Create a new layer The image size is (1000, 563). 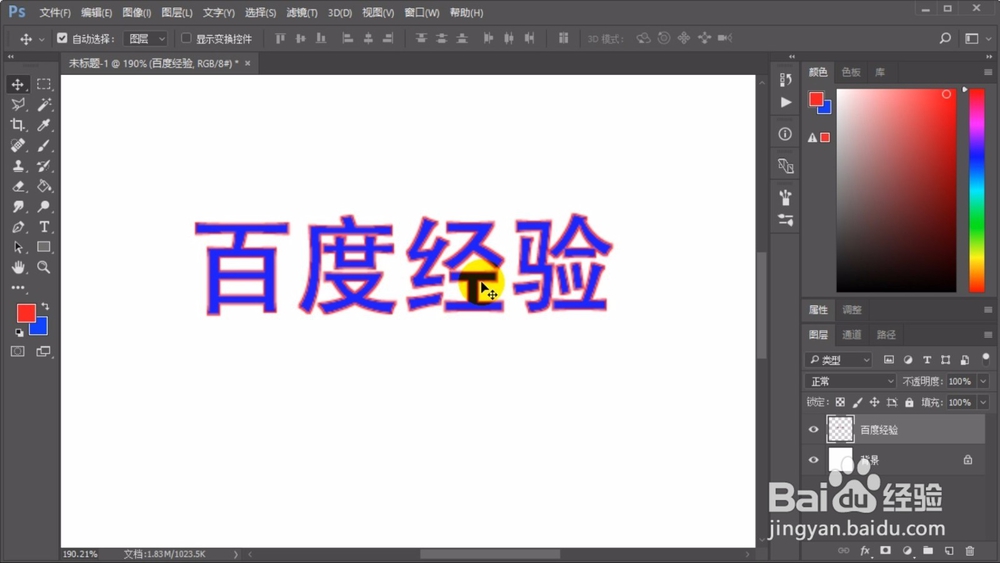tap(949, 550)
